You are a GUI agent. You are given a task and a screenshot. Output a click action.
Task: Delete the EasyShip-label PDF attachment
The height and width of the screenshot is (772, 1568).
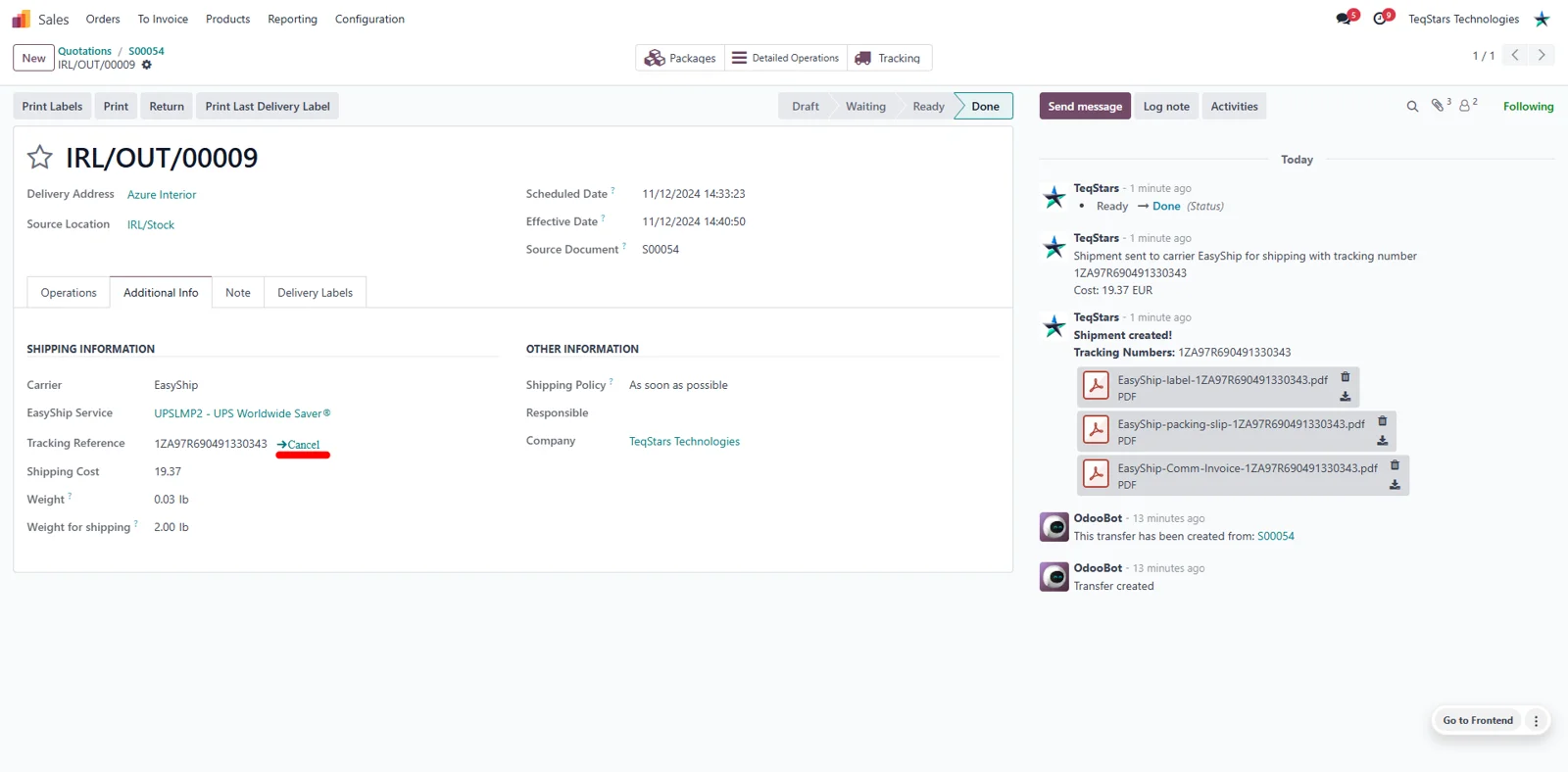[1346, 377]
